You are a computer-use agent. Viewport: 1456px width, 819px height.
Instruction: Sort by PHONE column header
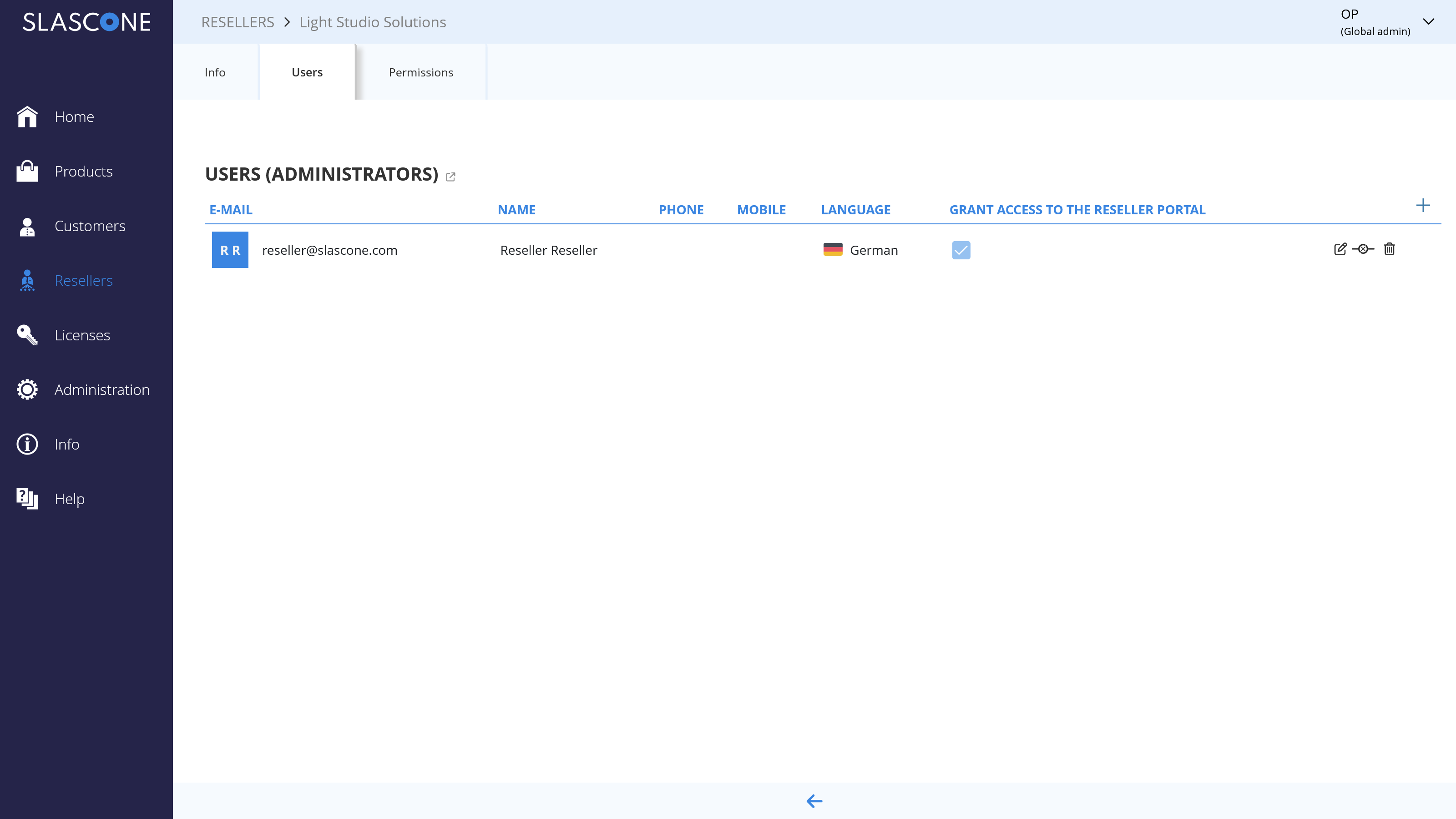(681, 210)
